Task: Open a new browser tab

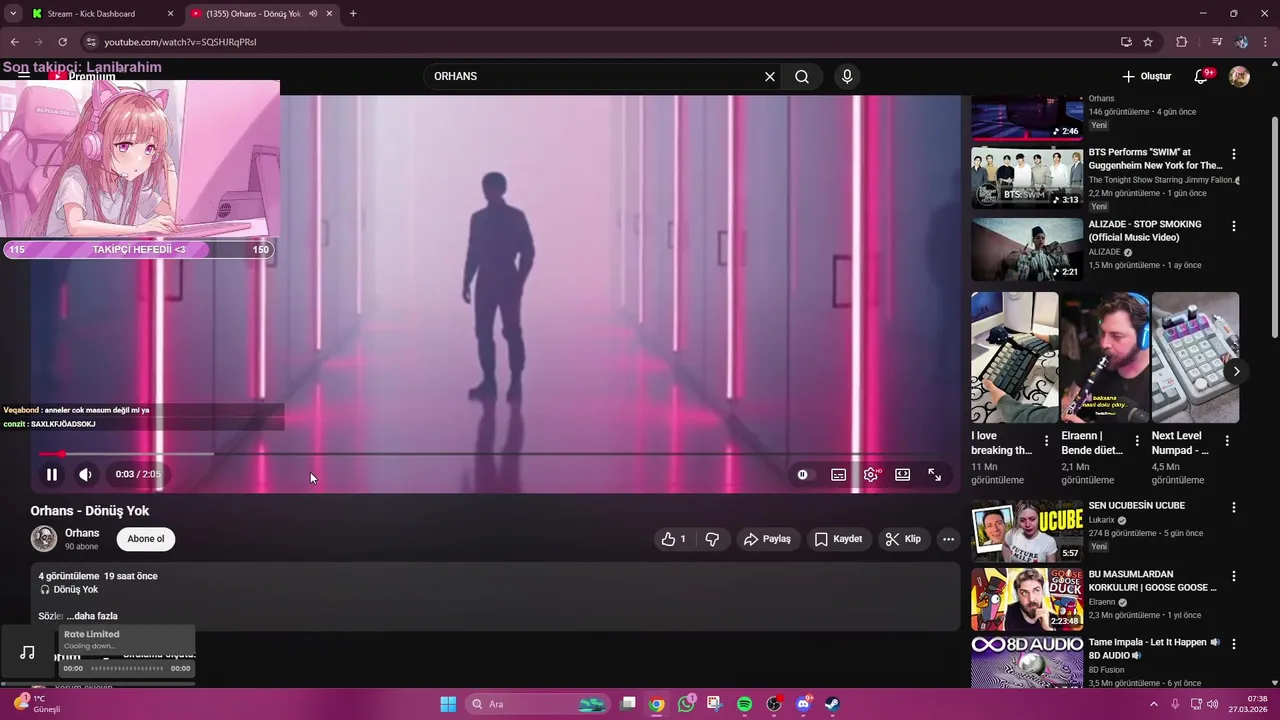Action: [x=353, y=14]
